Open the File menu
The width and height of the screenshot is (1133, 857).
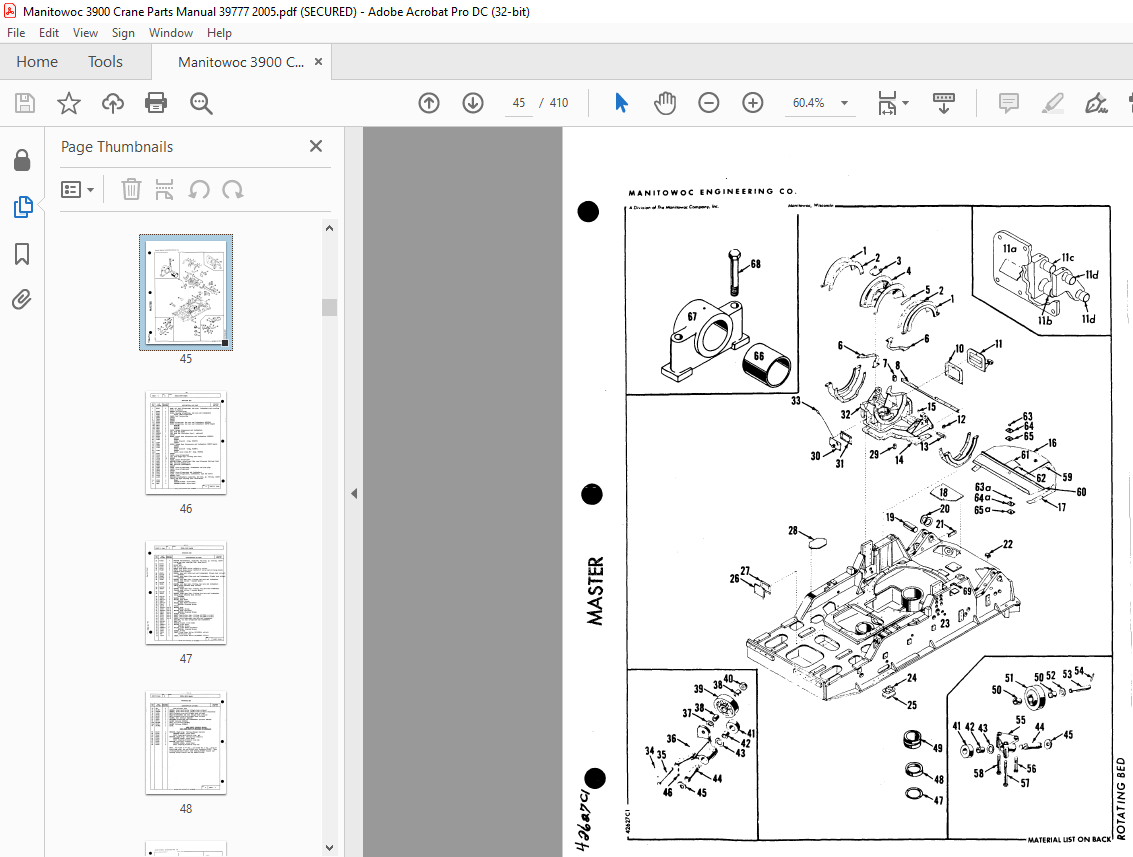[x=16, y=33]
